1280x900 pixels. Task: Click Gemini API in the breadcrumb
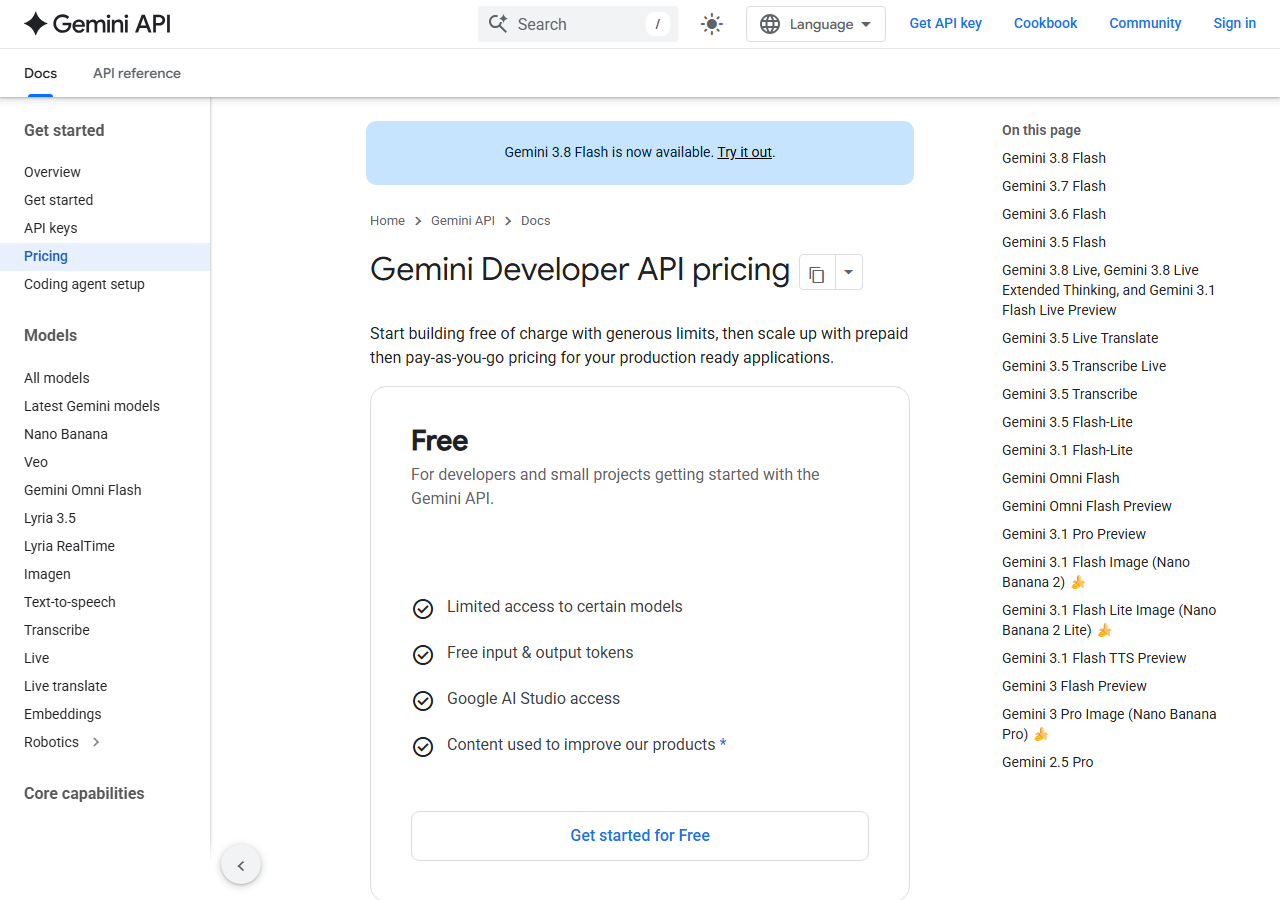tap(463, 220)
